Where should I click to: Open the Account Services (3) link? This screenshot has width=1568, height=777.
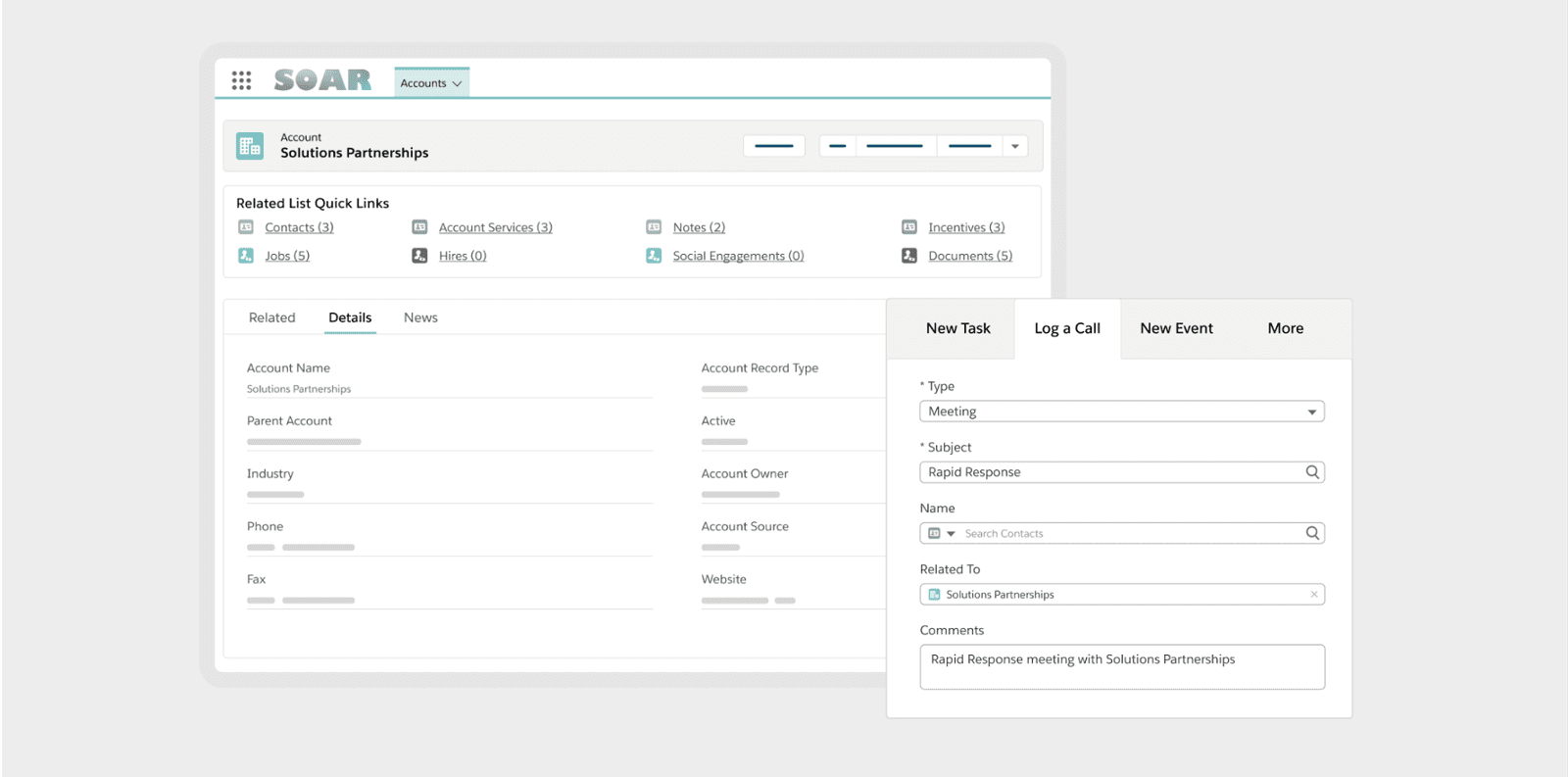tap(496, 227)
